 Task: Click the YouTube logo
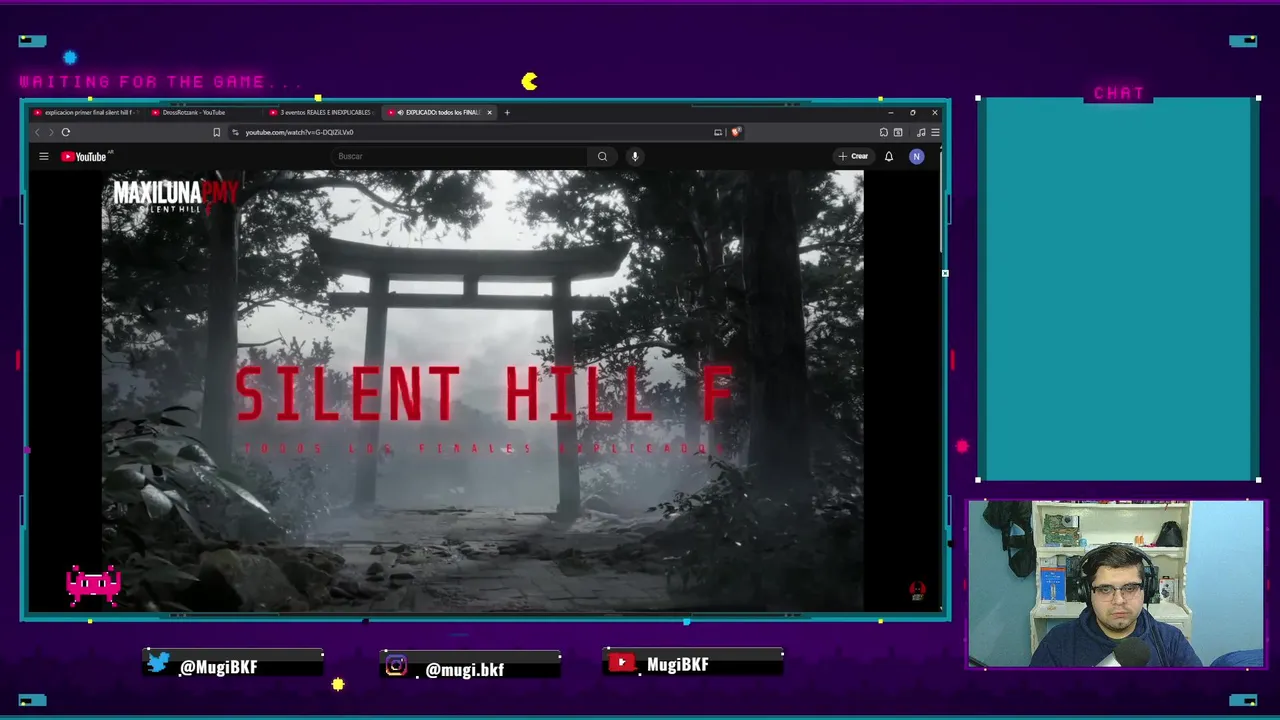(x=84, y=156)
